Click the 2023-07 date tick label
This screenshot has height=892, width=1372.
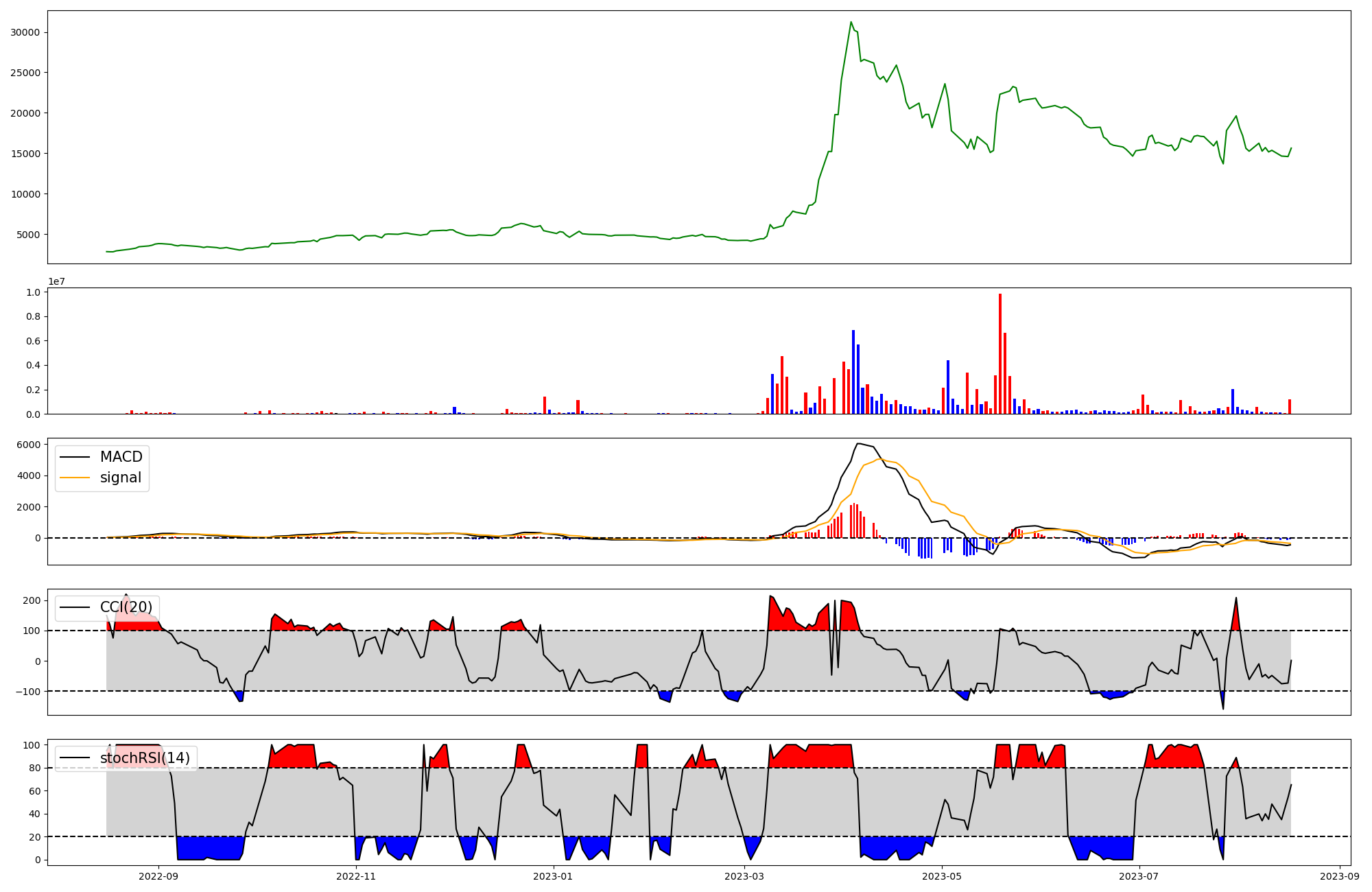1139,876
